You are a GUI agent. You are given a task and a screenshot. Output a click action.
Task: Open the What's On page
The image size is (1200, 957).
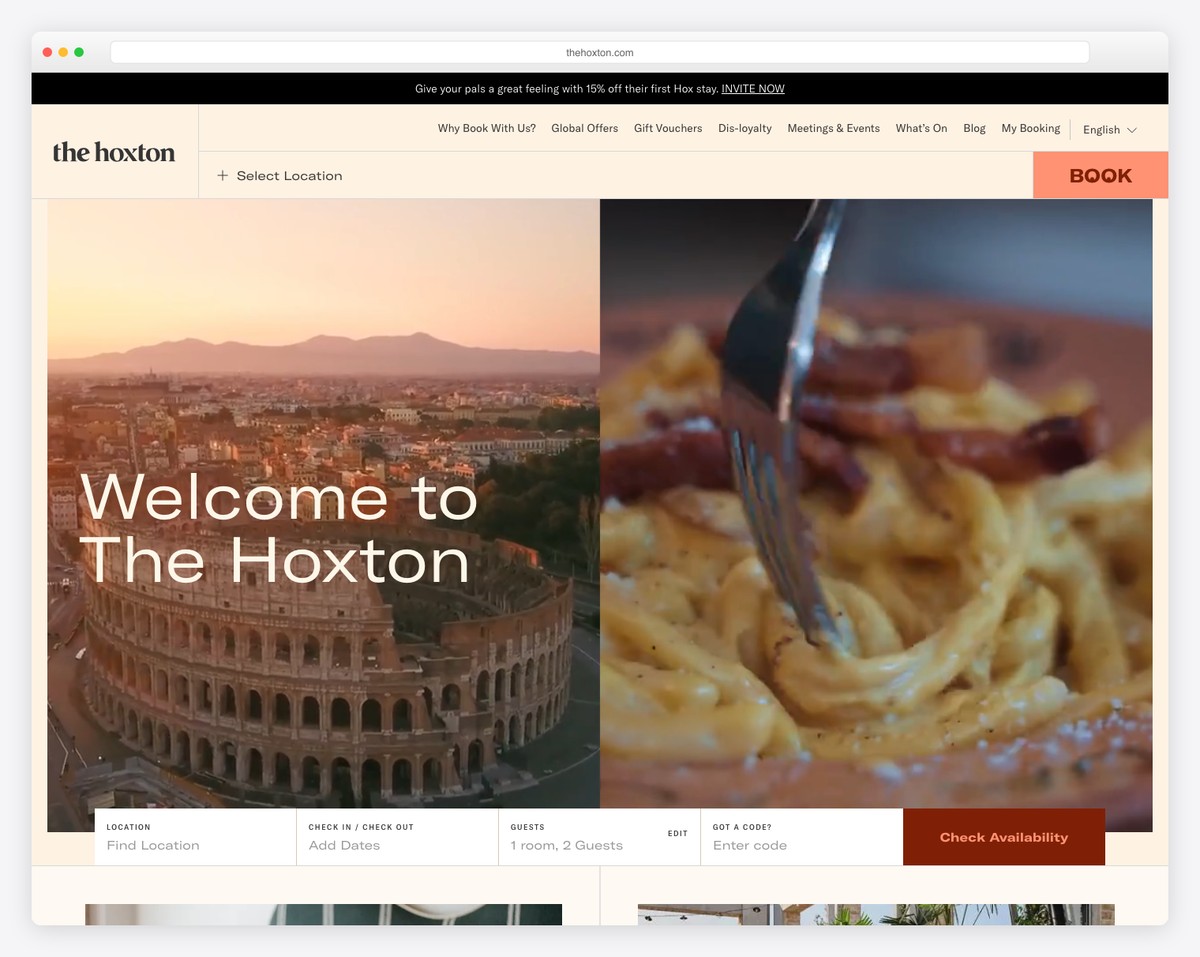tap(921, 129)
